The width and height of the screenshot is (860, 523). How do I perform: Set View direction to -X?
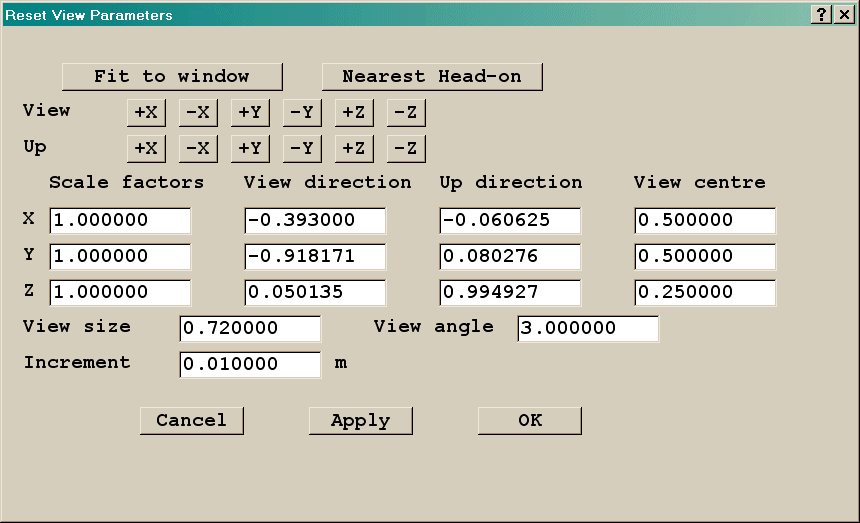(x=198, y=112)
